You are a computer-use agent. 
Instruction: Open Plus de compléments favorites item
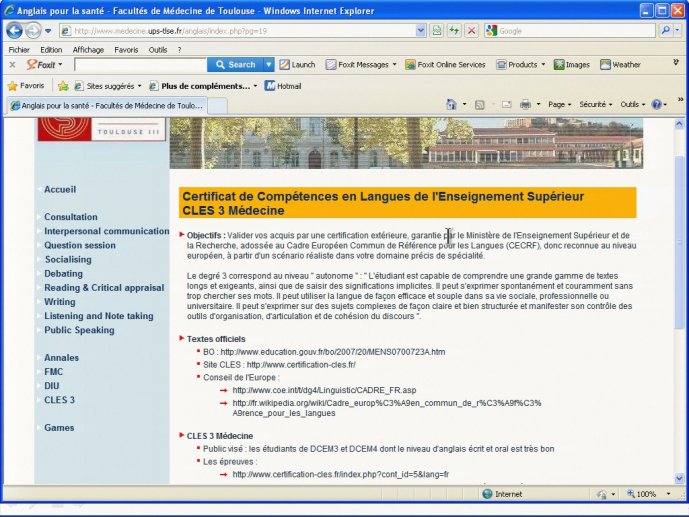pyautogui.click(x=203, y=86)
